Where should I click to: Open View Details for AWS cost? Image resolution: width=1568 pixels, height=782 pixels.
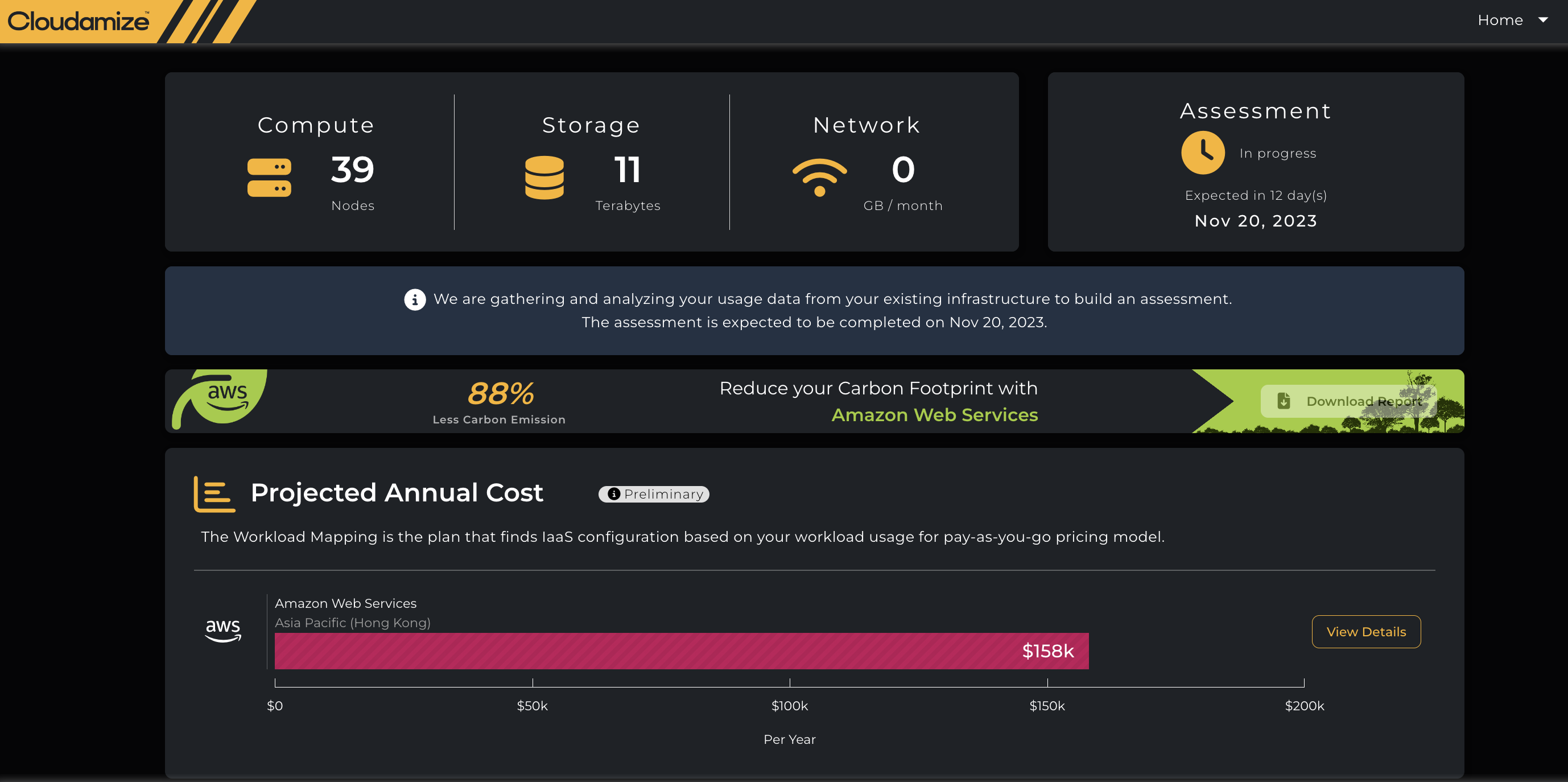[1366, 632]
